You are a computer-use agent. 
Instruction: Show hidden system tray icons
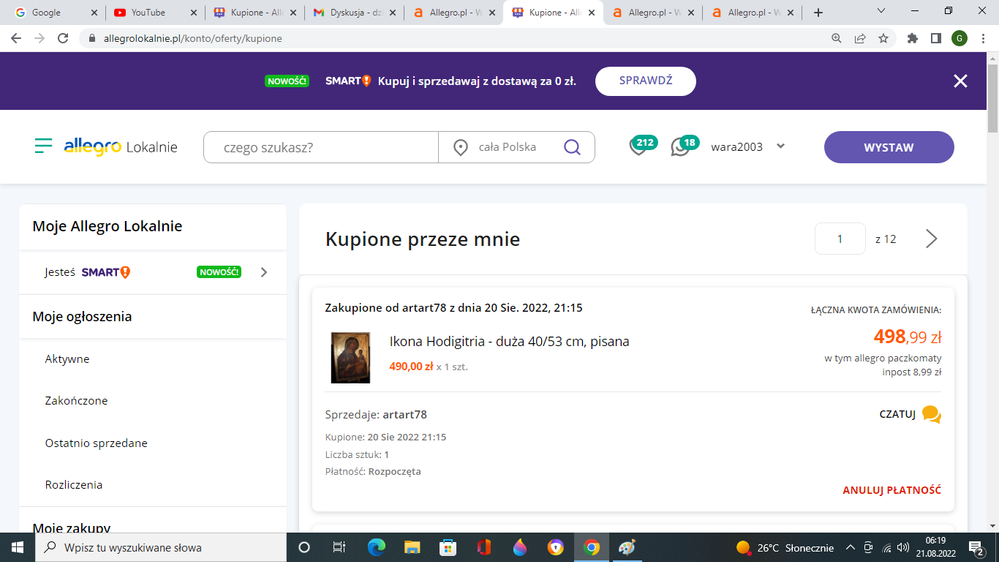[850, 547]
